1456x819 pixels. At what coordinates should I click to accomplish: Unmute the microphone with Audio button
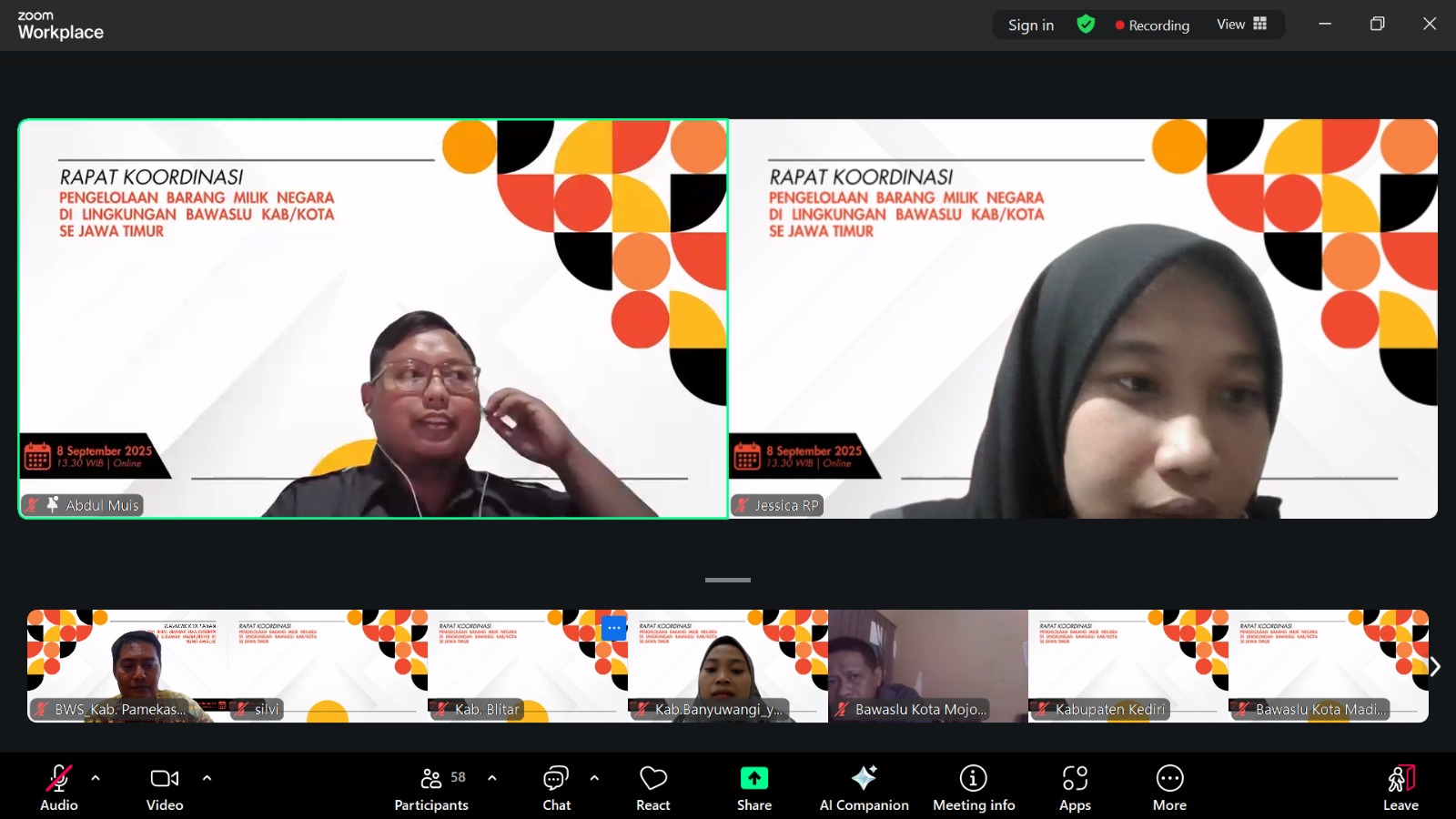[58, 779]
